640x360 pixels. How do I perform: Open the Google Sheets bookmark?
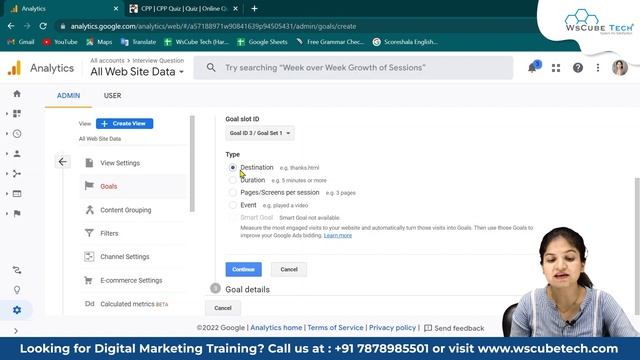pos(262,42)
